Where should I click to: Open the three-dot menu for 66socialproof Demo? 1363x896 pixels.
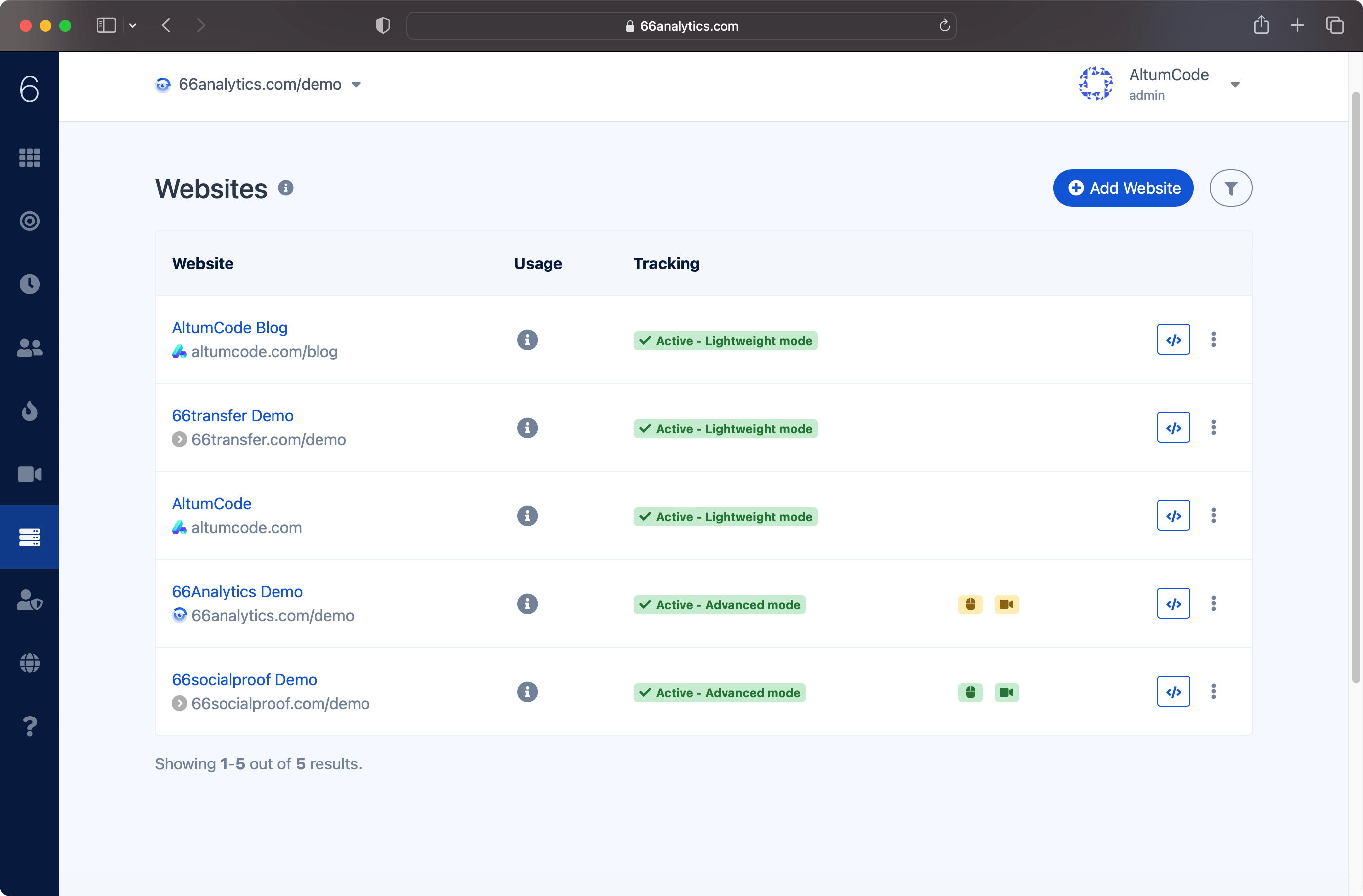1213,691
